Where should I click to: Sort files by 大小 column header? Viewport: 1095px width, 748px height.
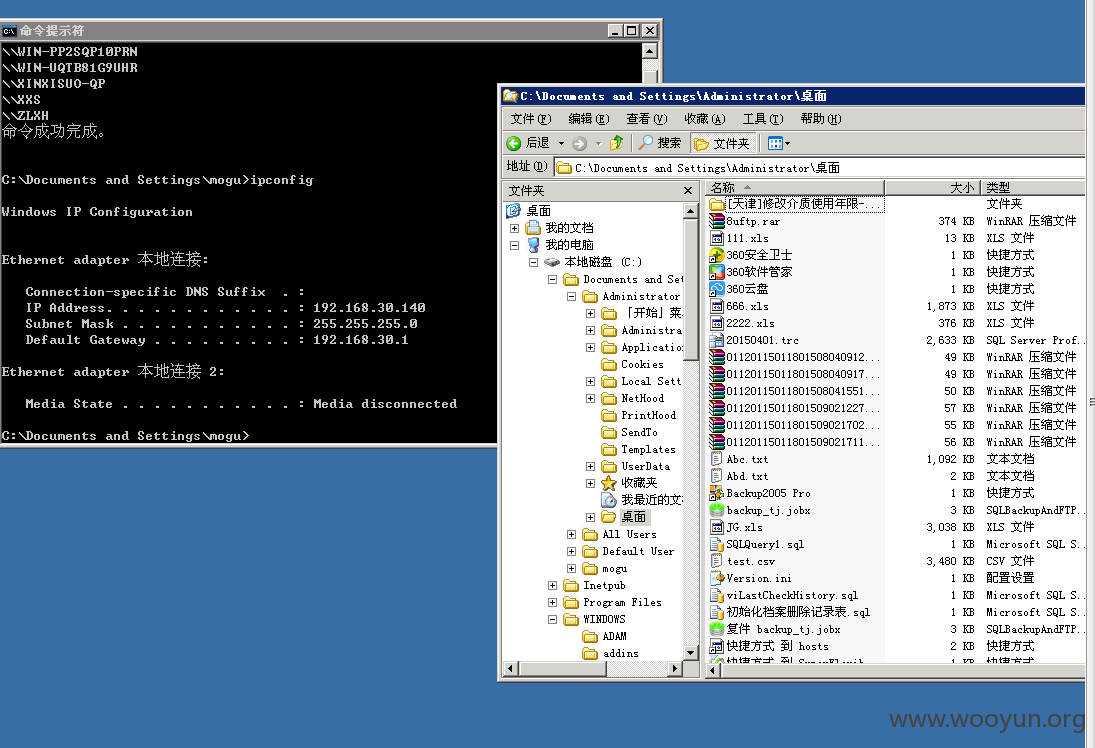coord(932,187)
